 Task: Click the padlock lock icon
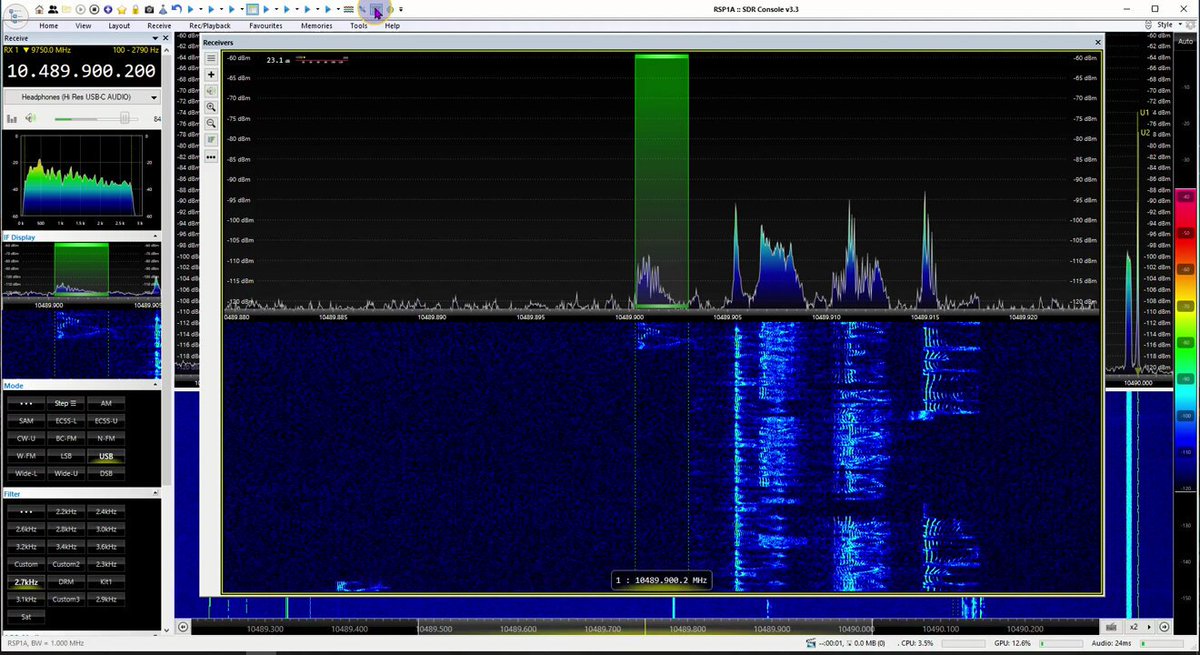(x=135, y=9)
